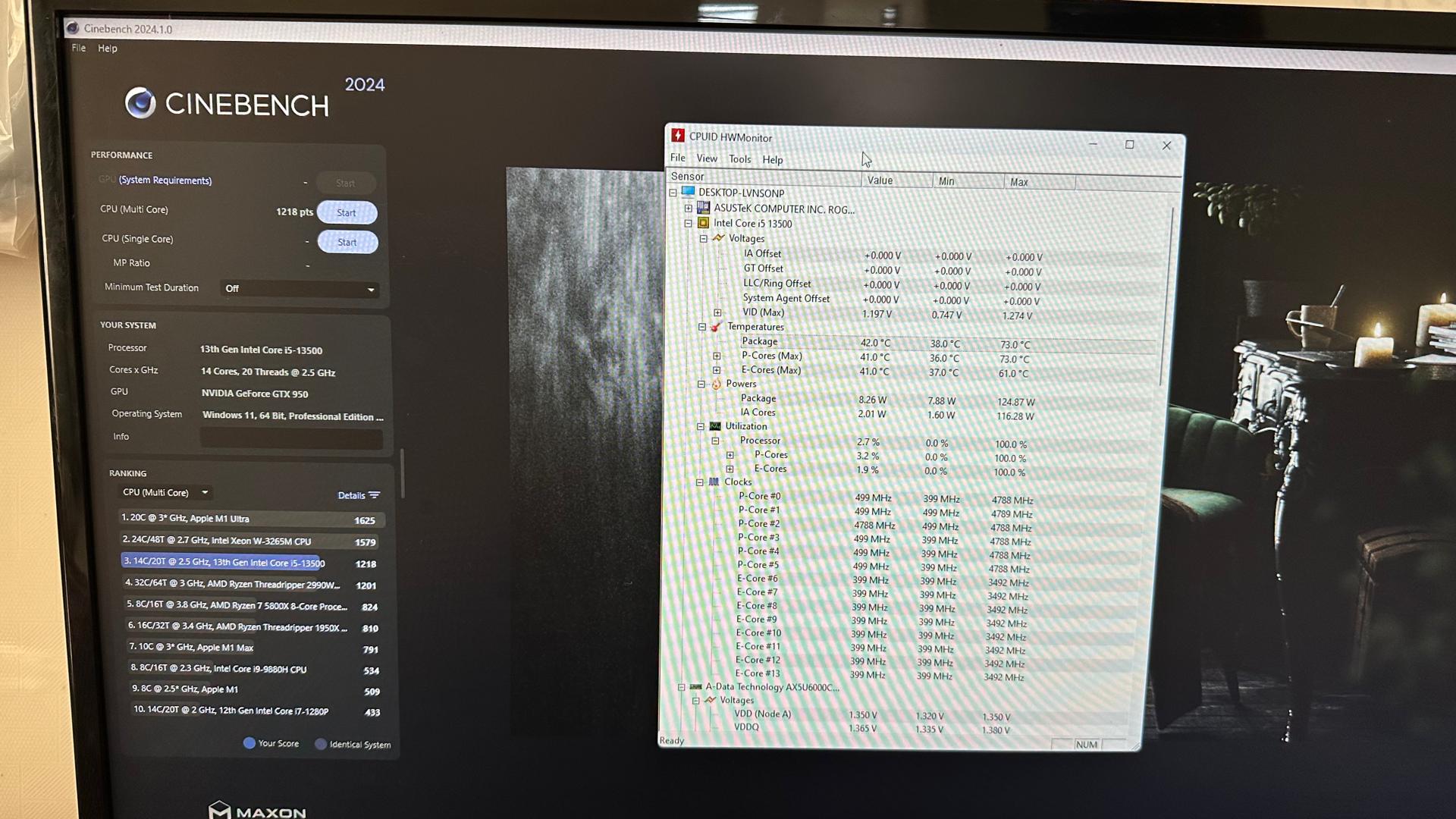Click the Temperatures thermometer icon

coord(716,327)
